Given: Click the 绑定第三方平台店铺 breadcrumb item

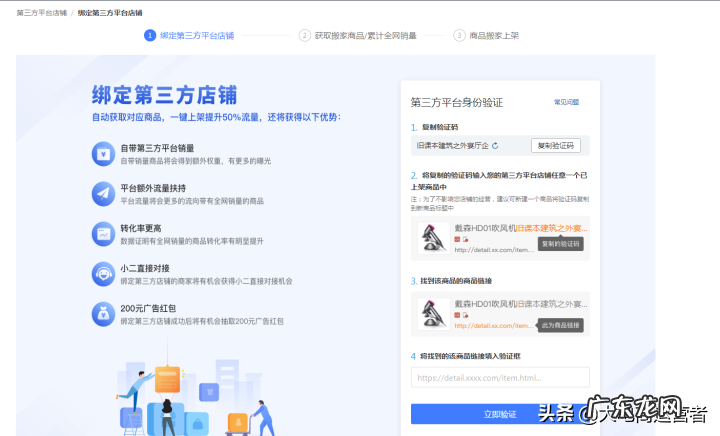Looking at the screenshot, I should point(110,13).
